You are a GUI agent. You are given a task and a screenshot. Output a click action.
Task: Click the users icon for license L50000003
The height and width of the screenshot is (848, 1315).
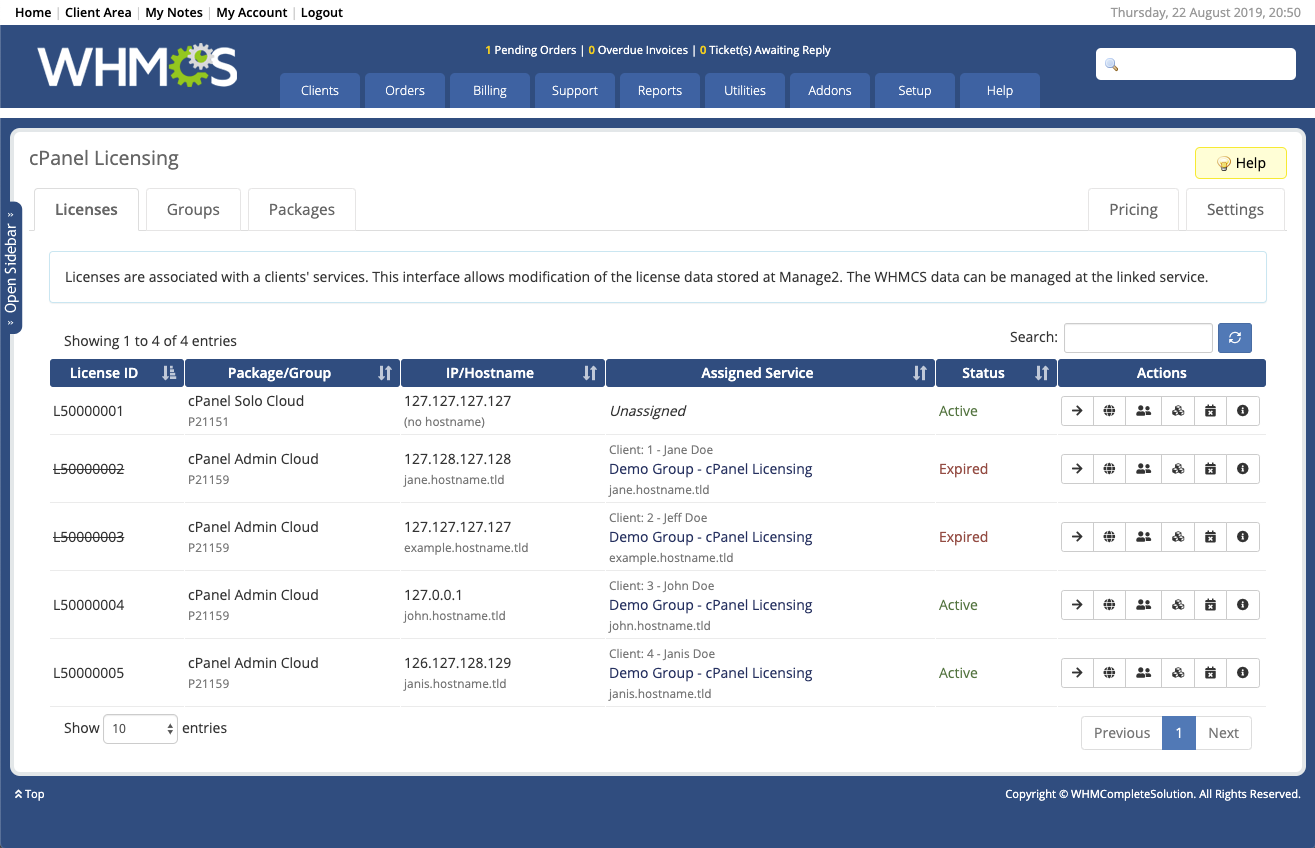tap(1144, 537)
